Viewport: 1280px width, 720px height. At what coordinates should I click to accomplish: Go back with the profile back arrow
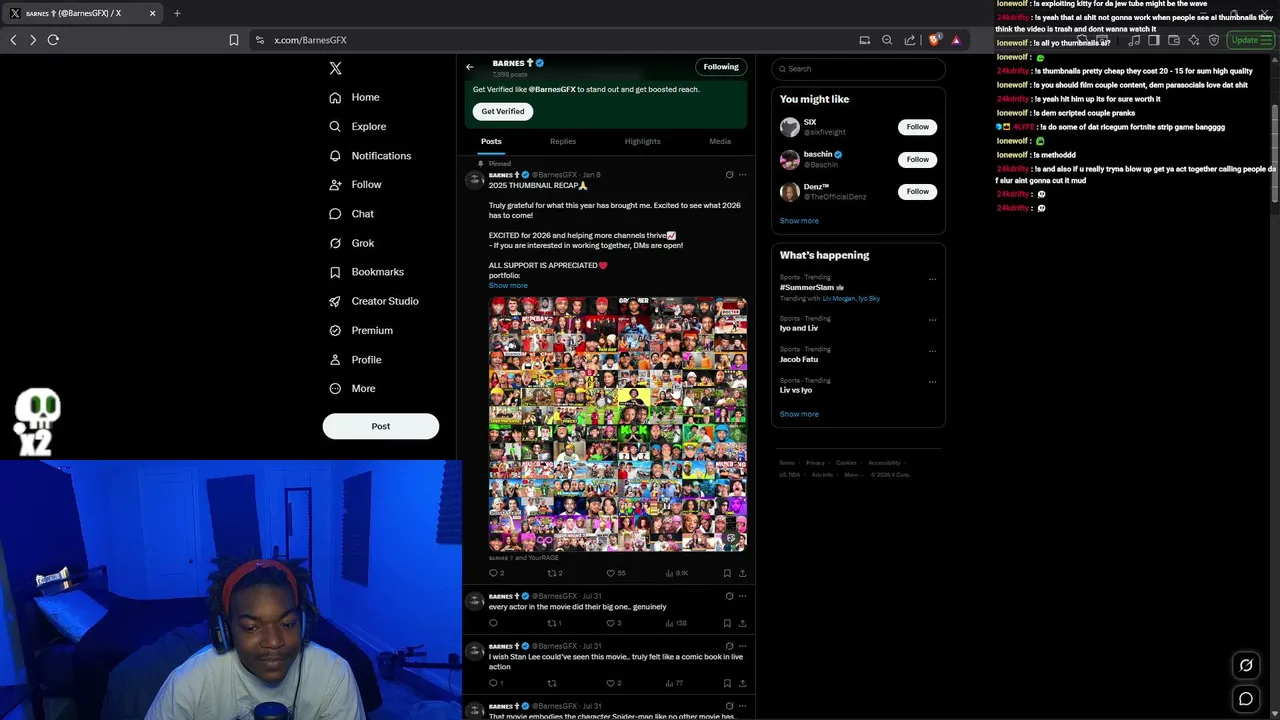point(470,67)
